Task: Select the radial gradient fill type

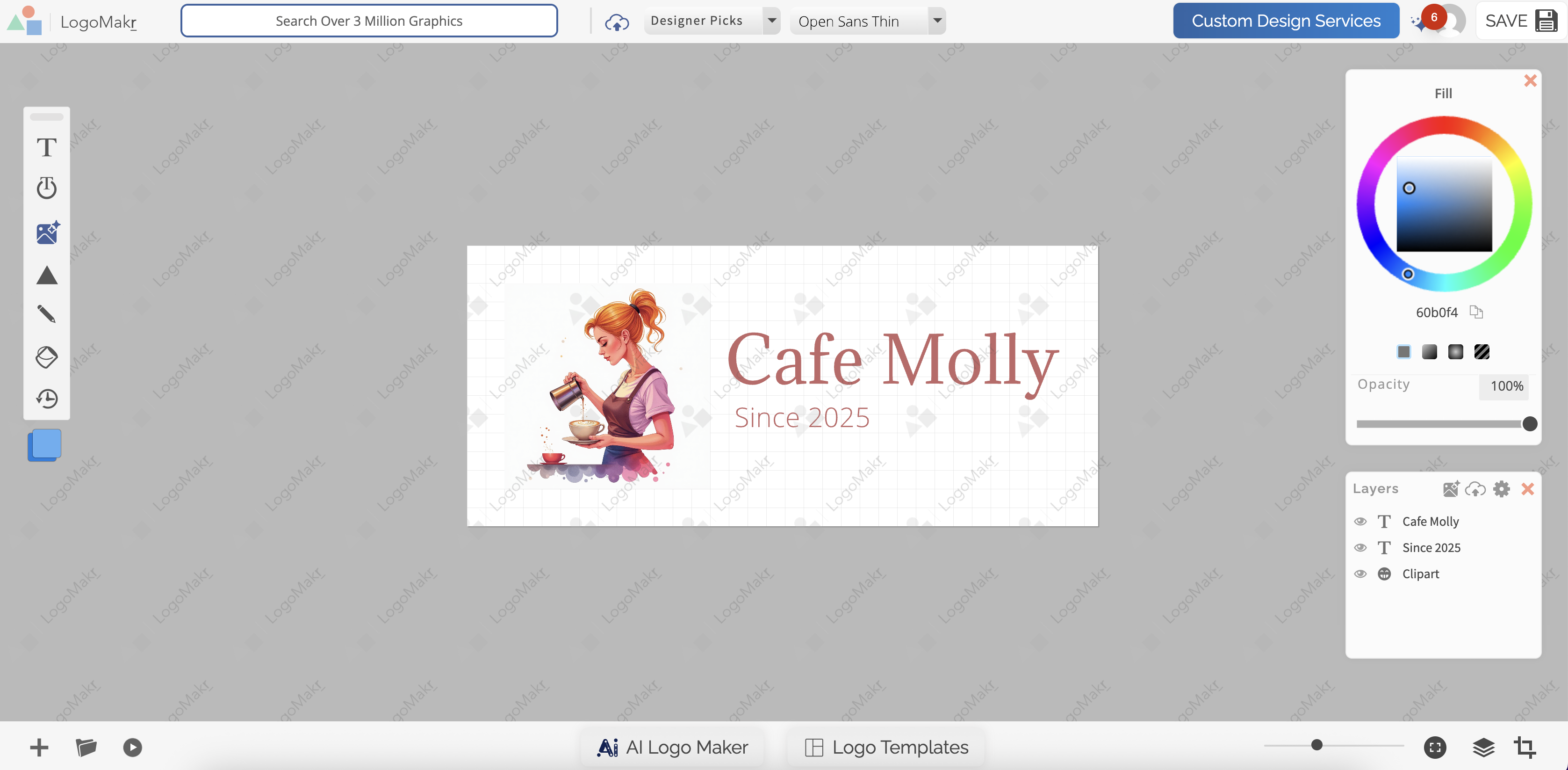Action: point(1455,351)
